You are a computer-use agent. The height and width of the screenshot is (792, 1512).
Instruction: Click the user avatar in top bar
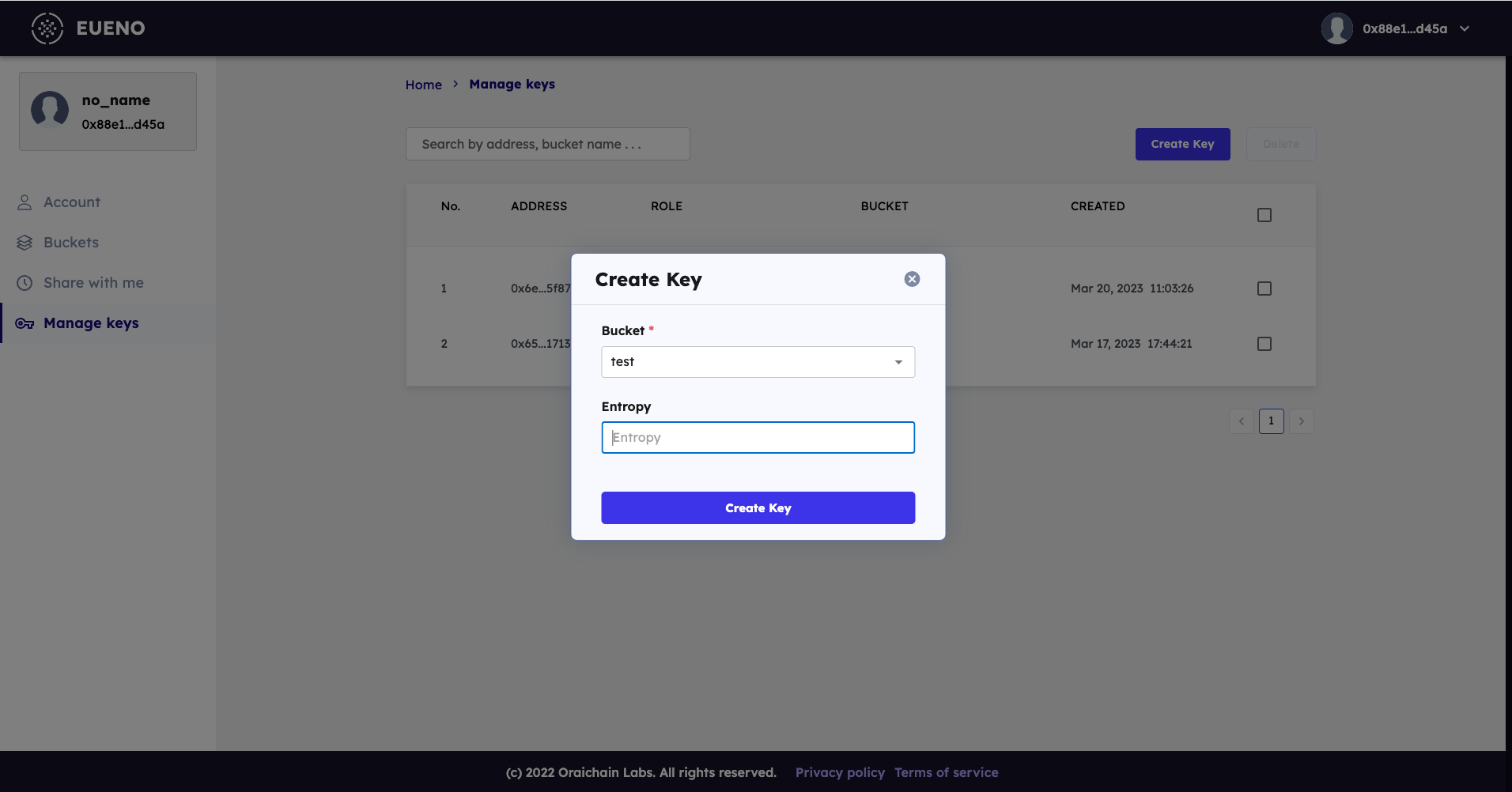[x=1336, y=28]
